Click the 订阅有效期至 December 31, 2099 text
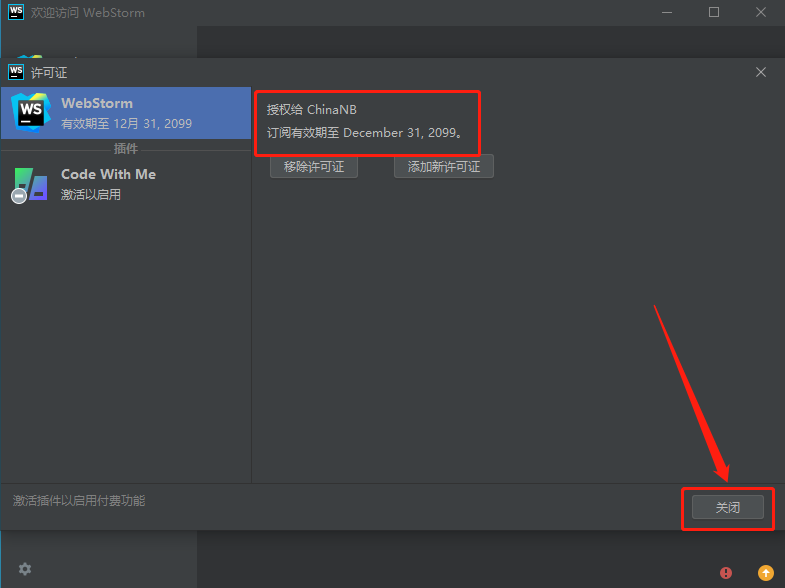The width and height of the screenshot is (785, 588). (364, 133)
